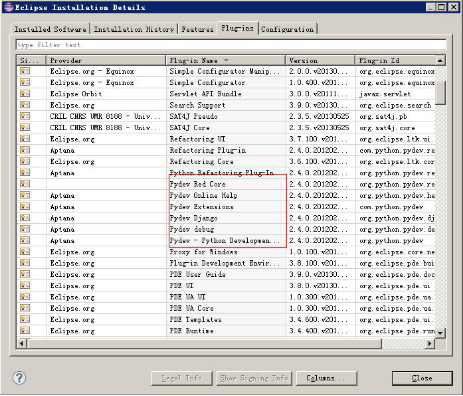Click signed icon for Proxy for Windows row
The height and width of the screenshot is (396, 463).
point(25,252)
